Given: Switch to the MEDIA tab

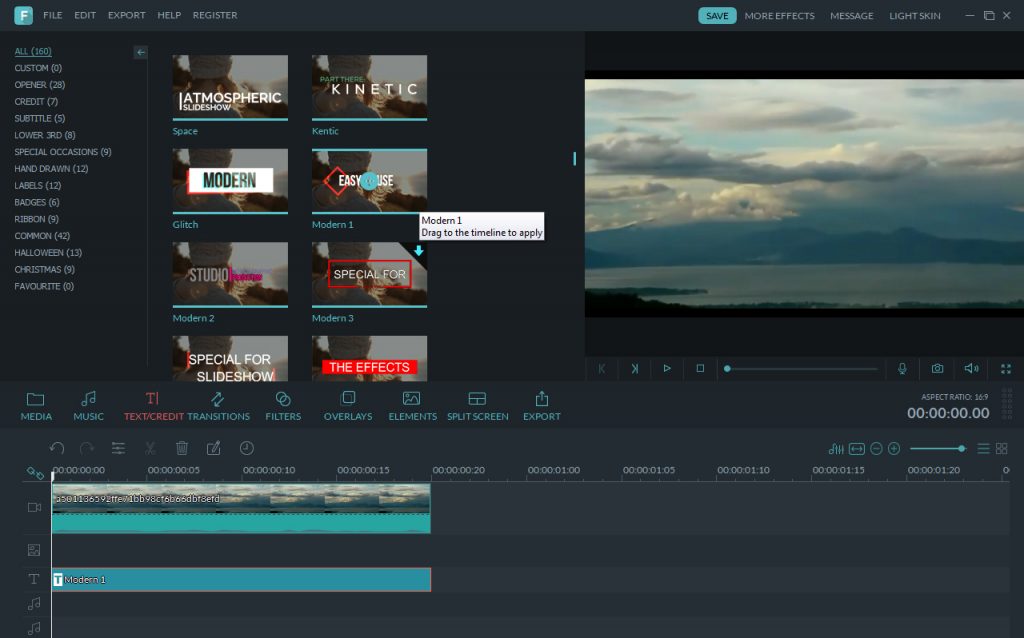Looking at the screenshot, I should pos(36,406).
